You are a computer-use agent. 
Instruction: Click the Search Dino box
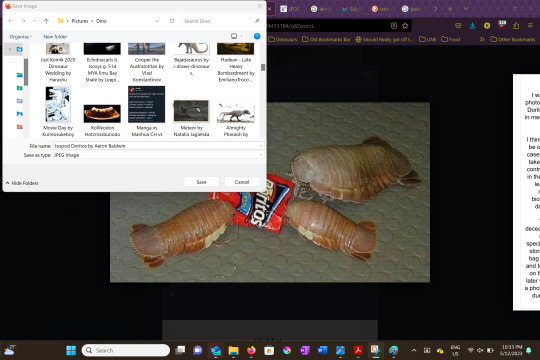[x=220, y=21]
